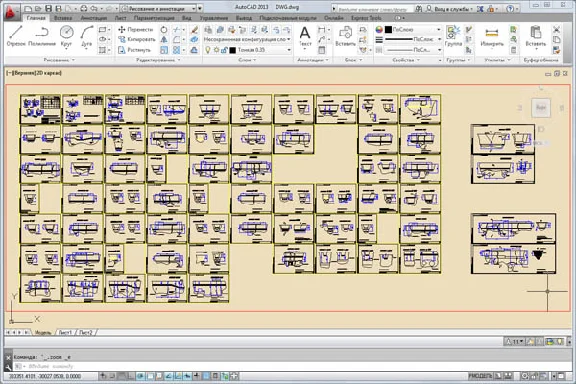
Task: Click the Копировать (Copy) command
Action: pyautogui.click(x=137, y=39)
